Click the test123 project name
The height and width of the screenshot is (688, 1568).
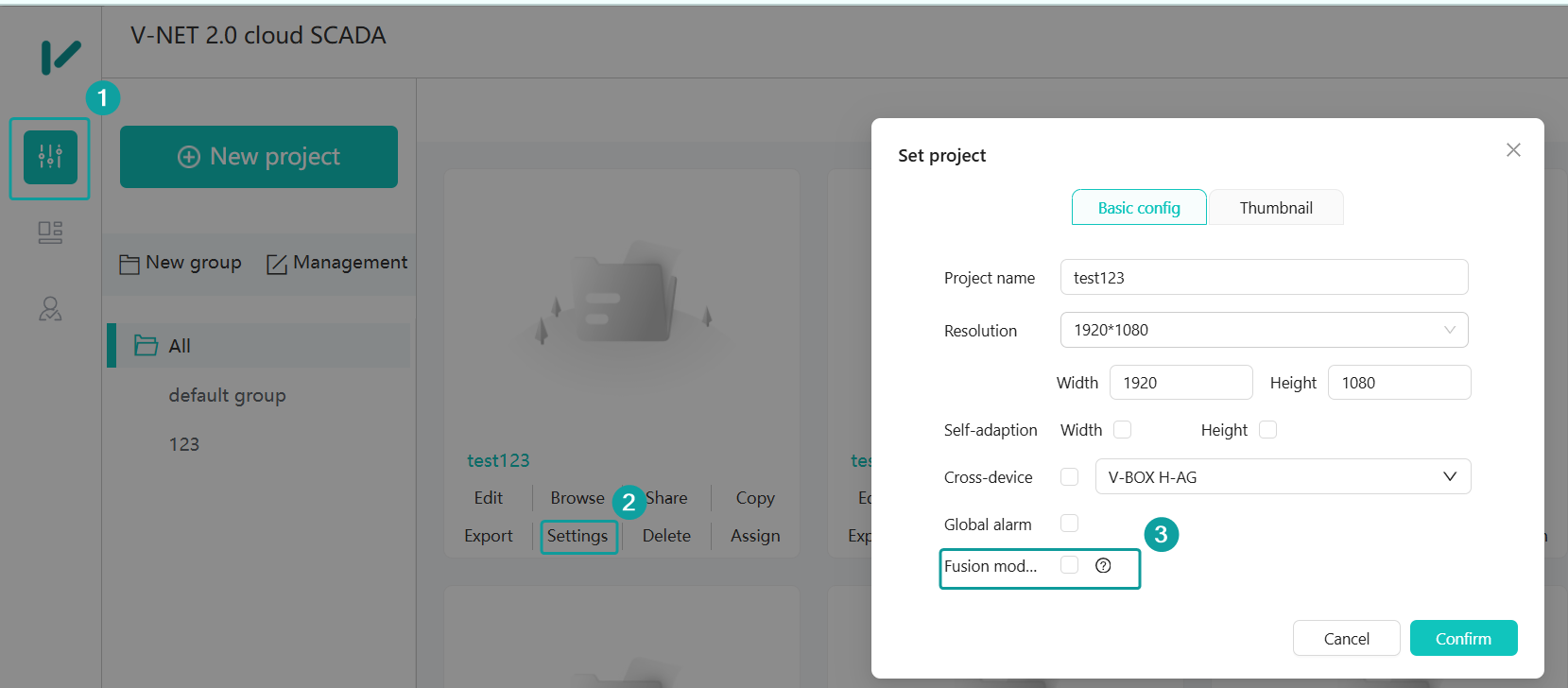(498, 460)
